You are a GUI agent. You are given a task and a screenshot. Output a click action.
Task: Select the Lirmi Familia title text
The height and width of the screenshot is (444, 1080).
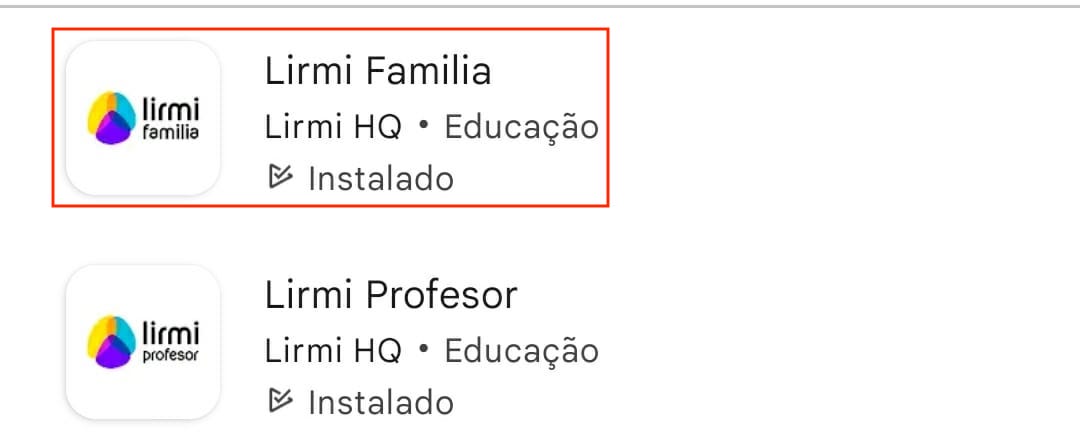pos(378,71)
